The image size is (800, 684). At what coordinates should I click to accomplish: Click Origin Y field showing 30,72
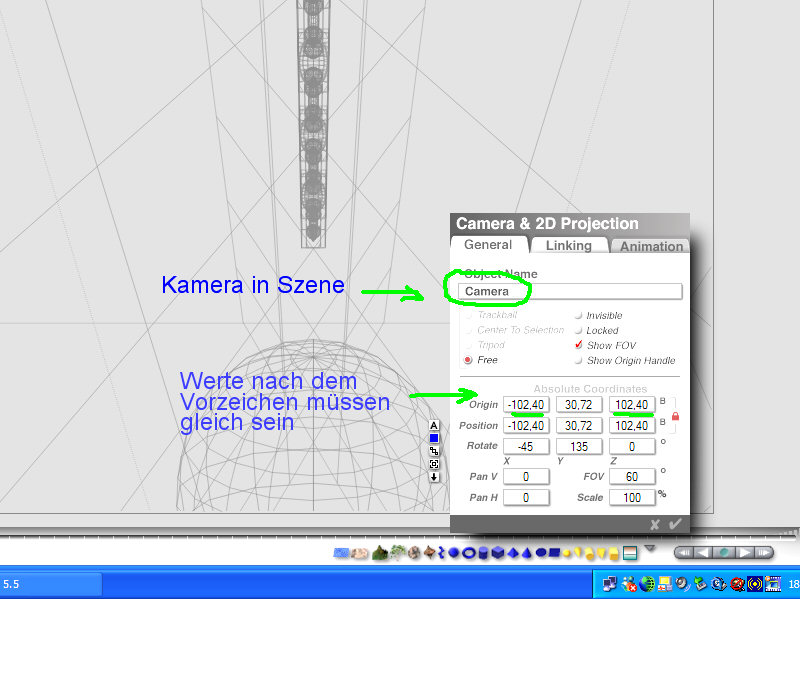(x=579, y=404)
